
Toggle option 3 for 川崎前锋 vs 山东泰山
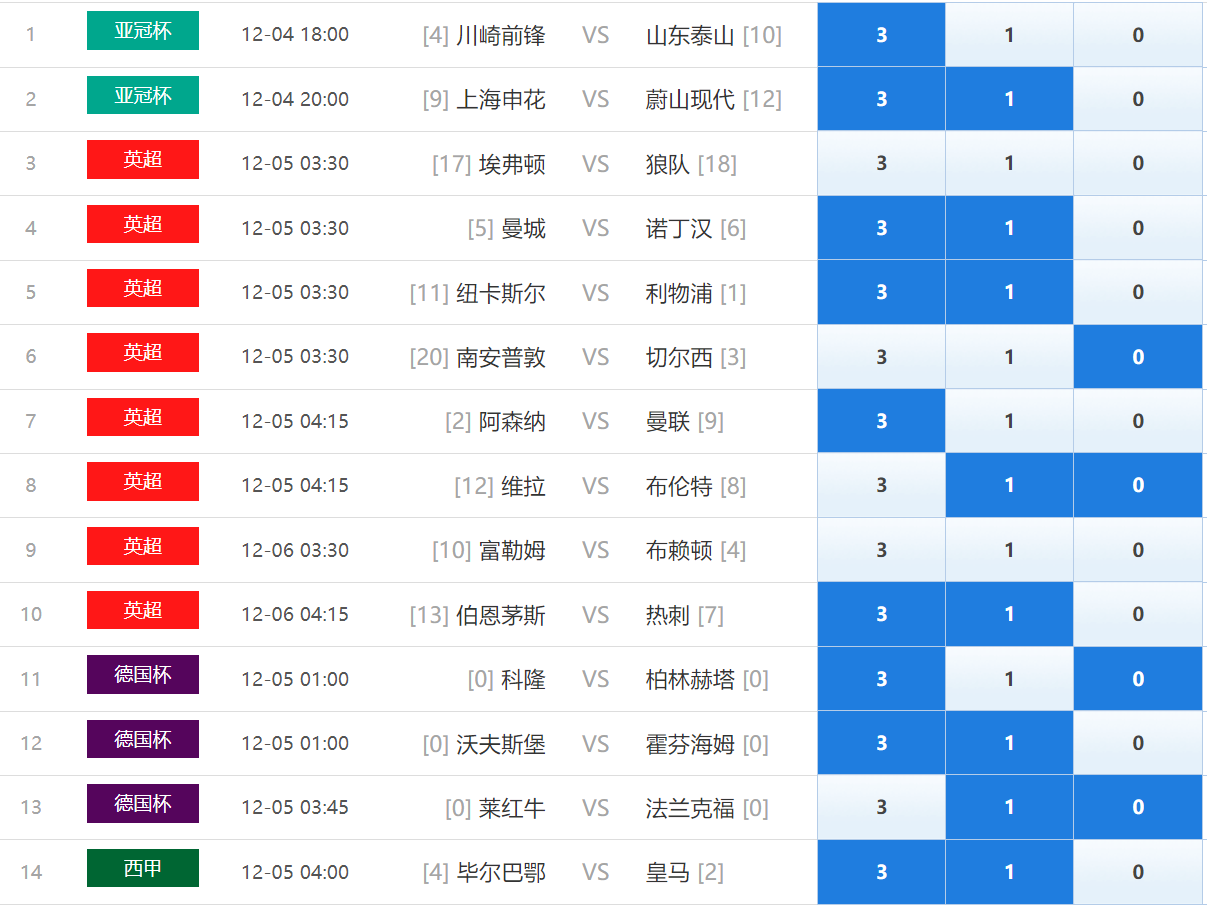click(881, 35)
